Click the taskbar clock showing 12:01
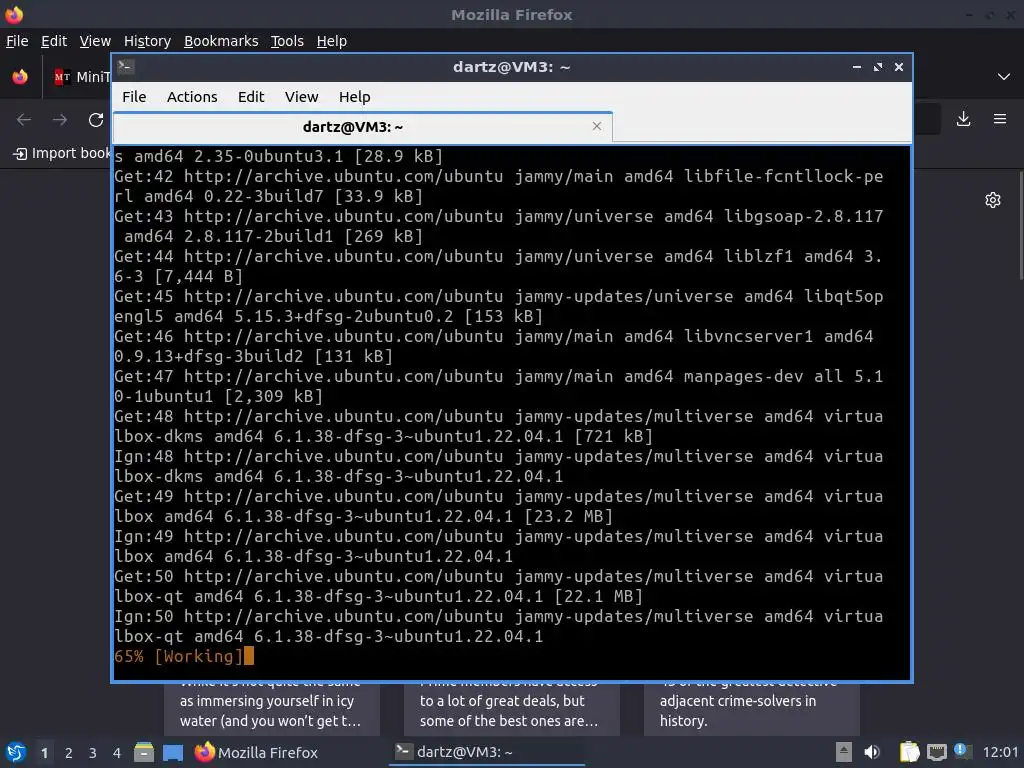The image size is (1024, 768). [x=1000, y=753]
